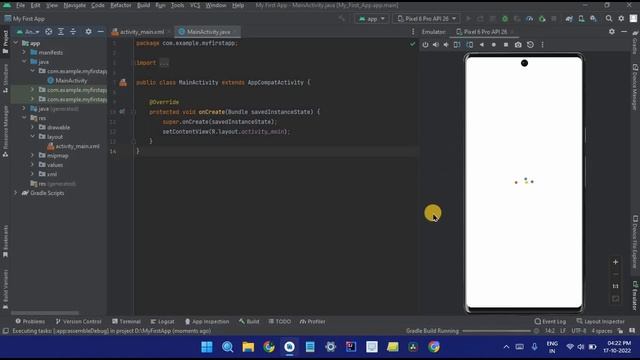Hide the Project panel with minus icon
Image resolution: width=640 pixels, height=360 pixels.
(x=101, y=31)
